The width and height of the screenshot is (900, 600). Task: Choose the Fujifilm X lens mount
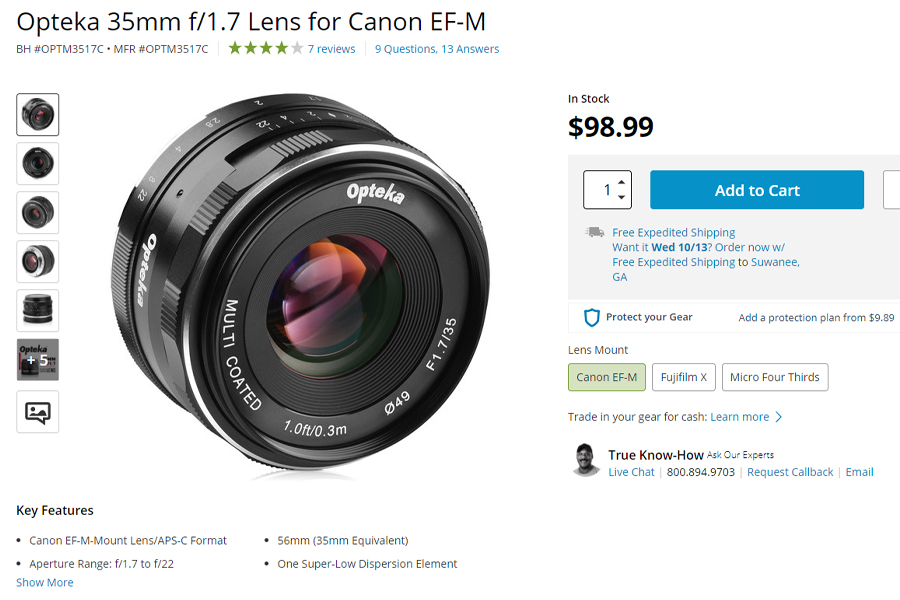tap(684, 377)
